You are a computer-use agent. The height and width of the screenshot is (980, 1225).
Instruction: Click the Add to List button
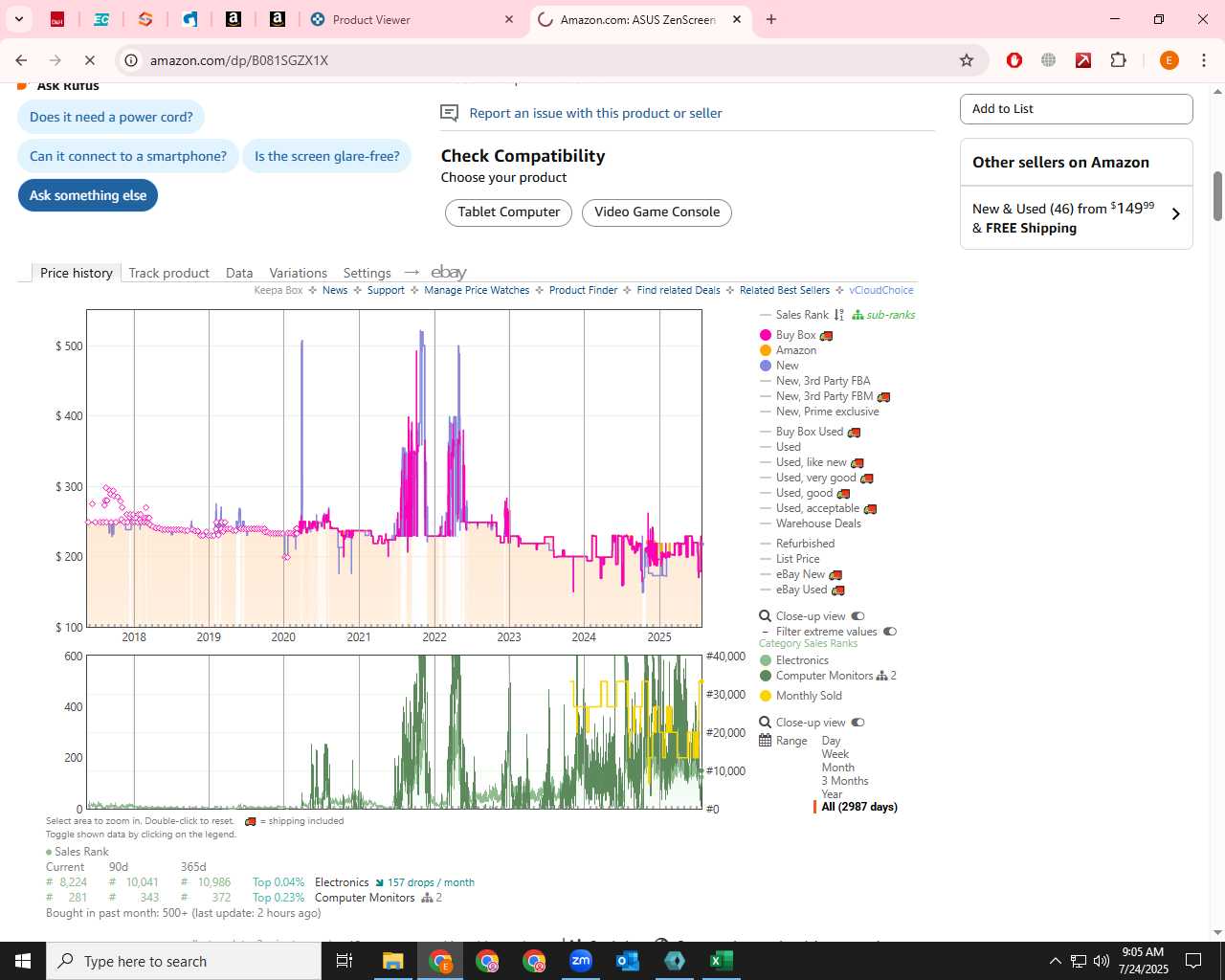tap(1077, 109)
